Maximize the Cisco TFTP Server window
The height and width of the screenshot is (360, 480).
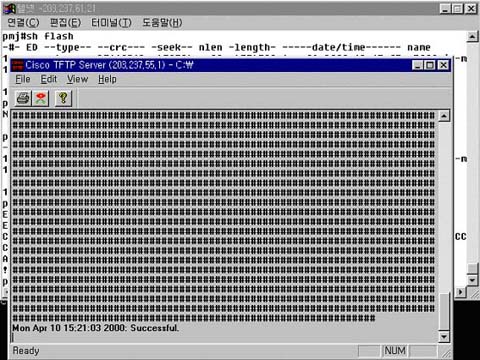click(x=430, y=65)
